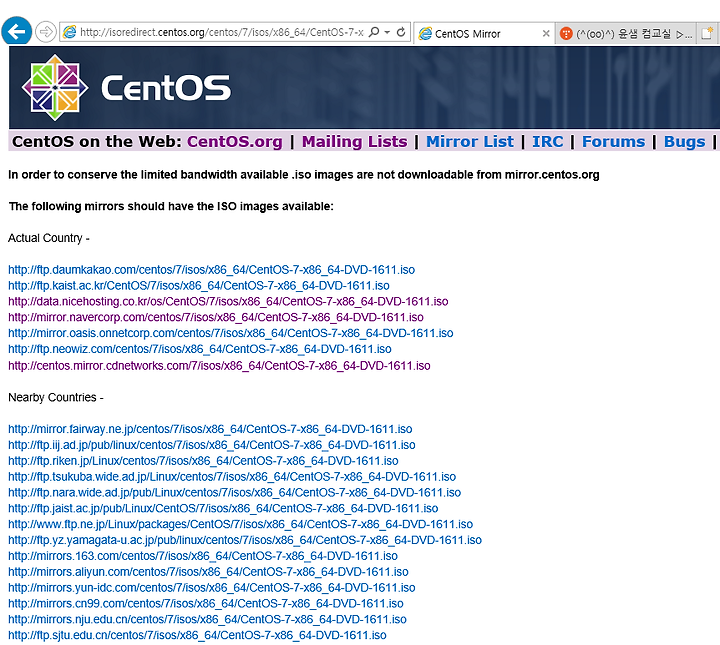Open the ftp.nara.wide.ad.jp ISO link
The width and height of the screenshot is (720, 645).
(235, 493)
